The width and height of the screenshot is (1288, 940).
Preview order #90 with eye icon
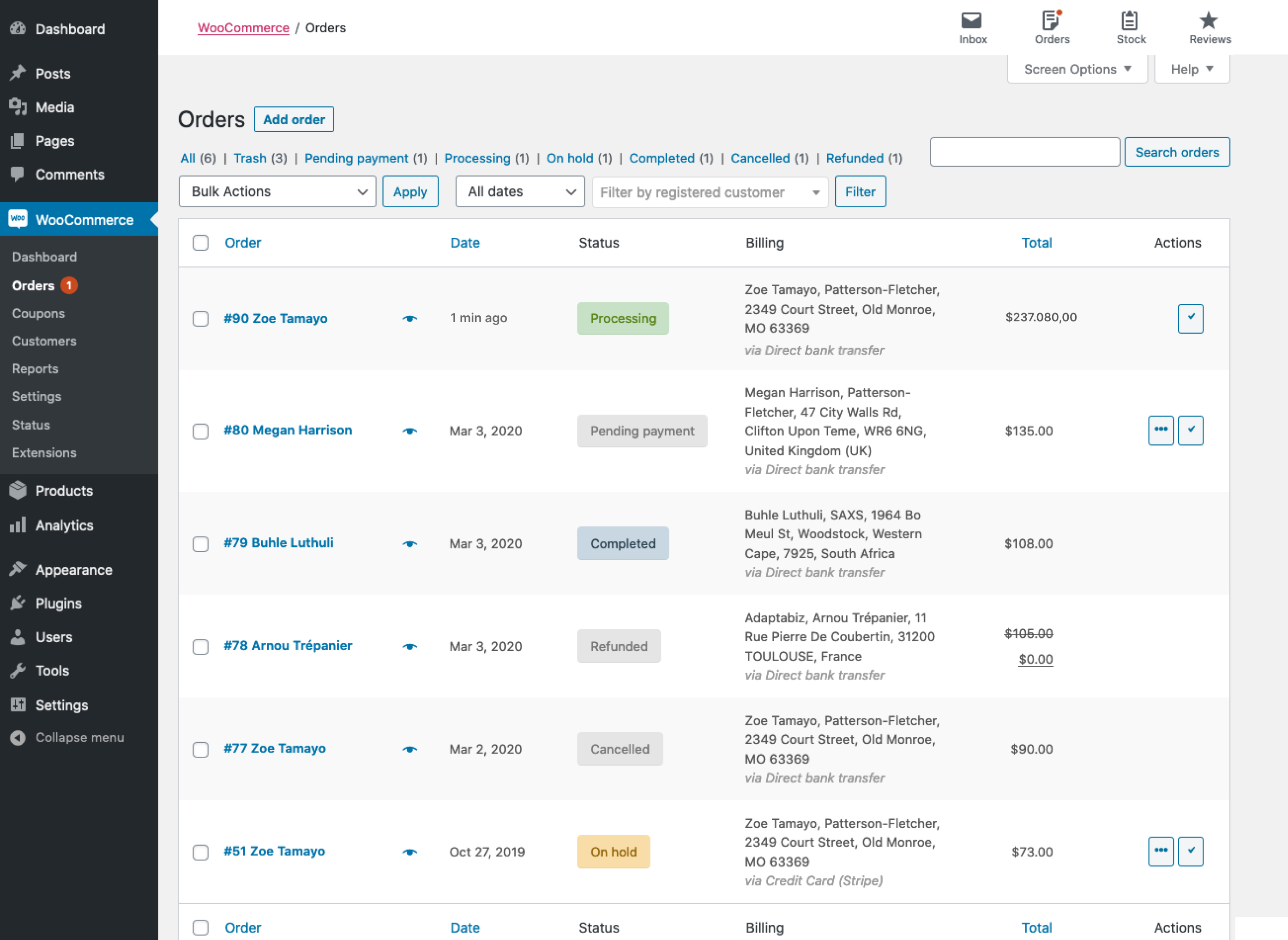(409, 319)
